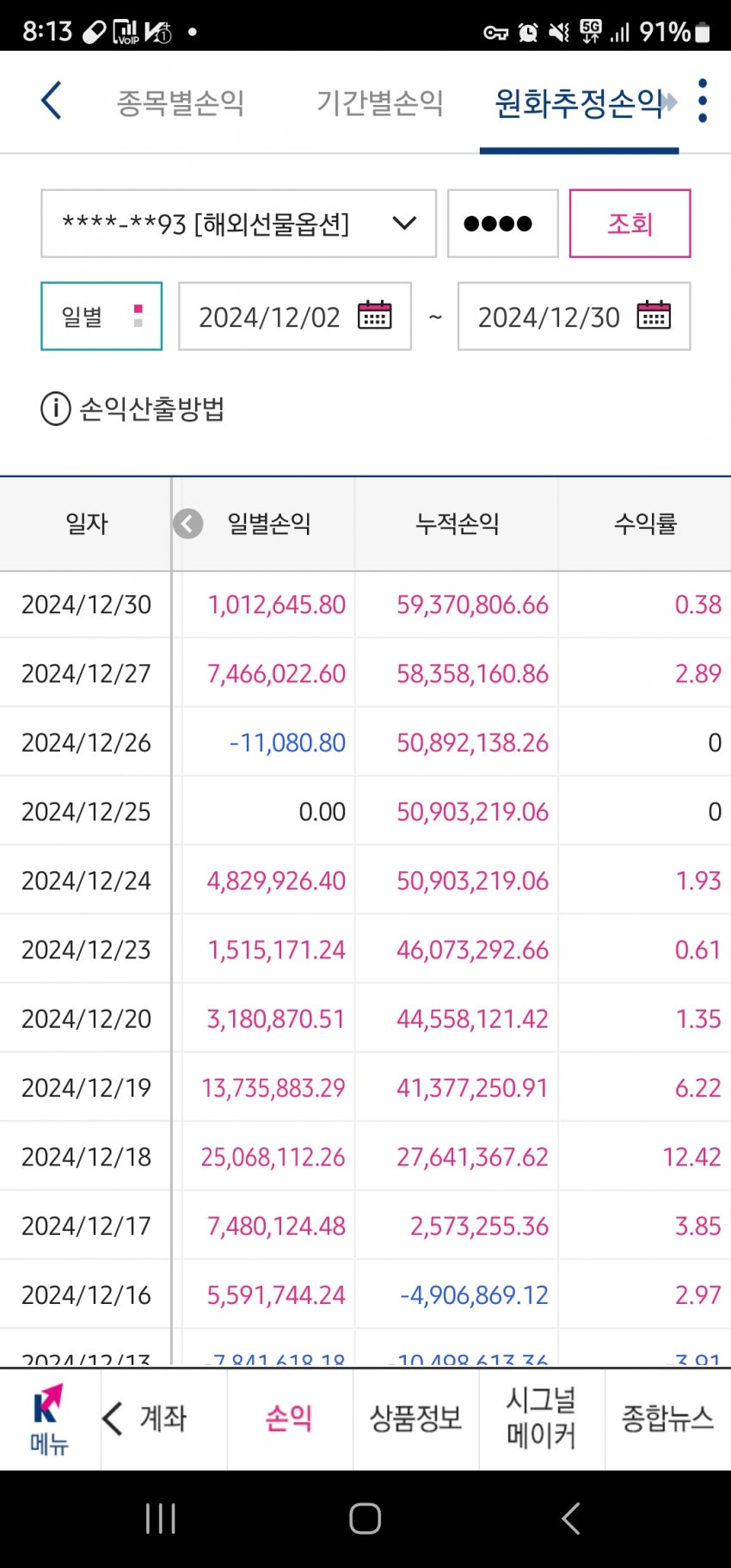Open 시그널메이커 from the bottom navigation
This screenshot has height=1568, width=731.
[x=541, y=1418]
